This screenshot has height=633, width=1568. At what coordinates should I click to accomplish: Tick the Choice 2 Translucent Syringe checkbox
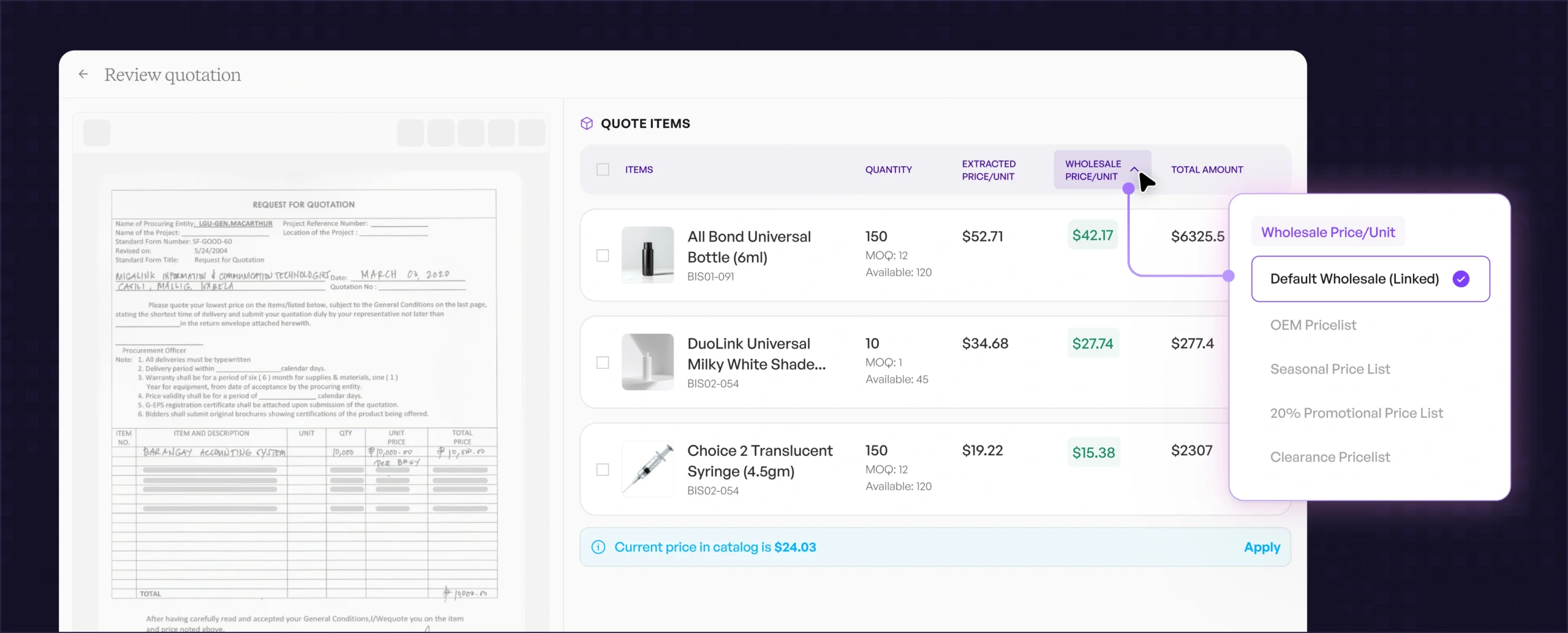click(x=603, y=470)
